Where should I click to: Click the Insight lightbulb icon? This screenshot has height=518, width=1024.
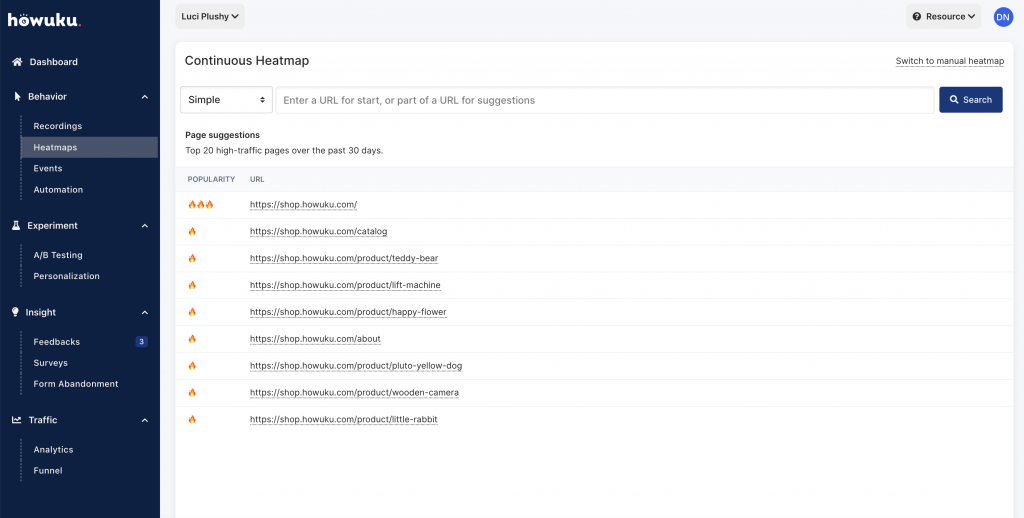point(16,312)
